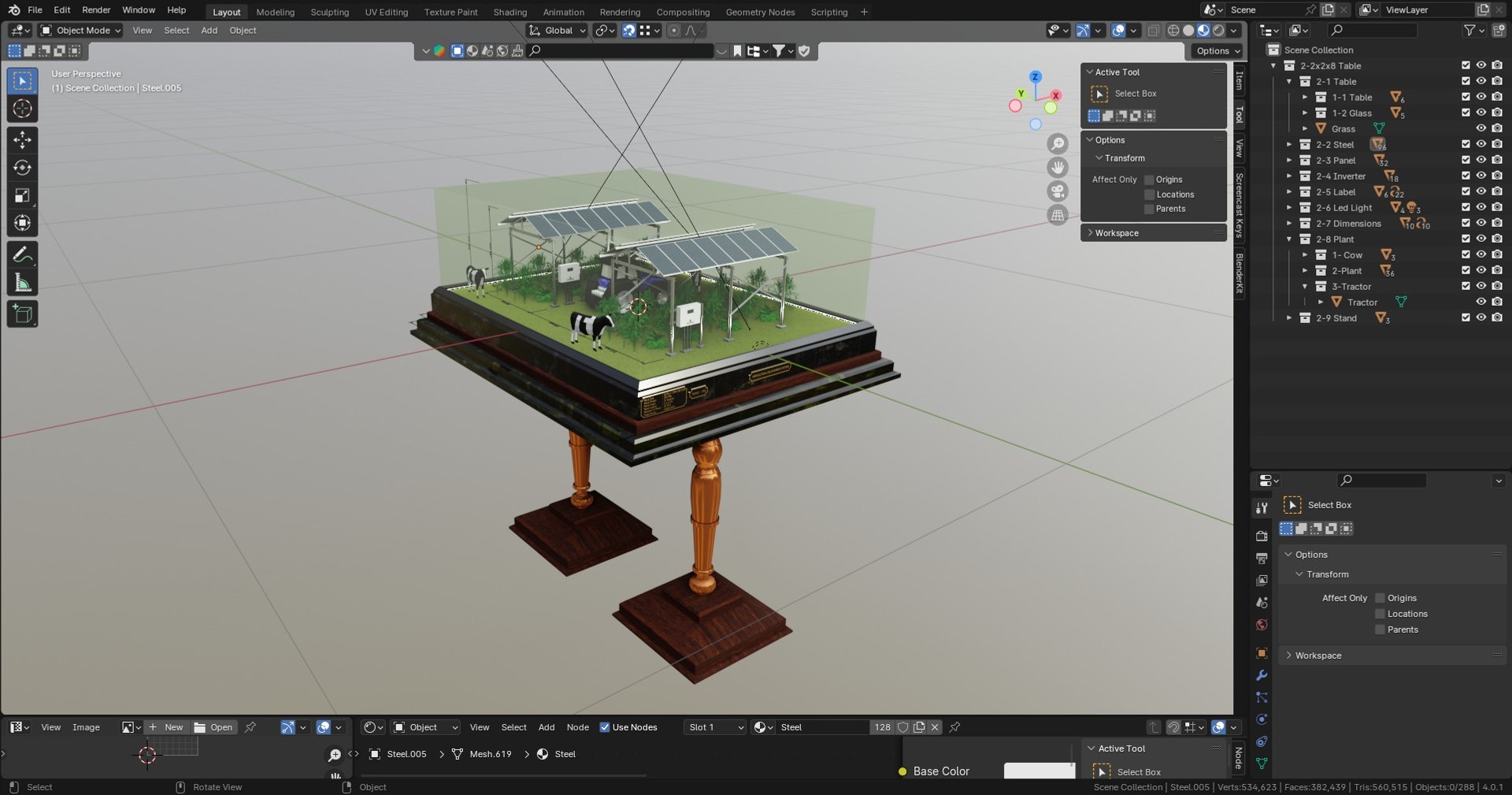Switch to Shading workspace tab
This screenshot has width=1512, height=795.
click(x=510, y=12)
